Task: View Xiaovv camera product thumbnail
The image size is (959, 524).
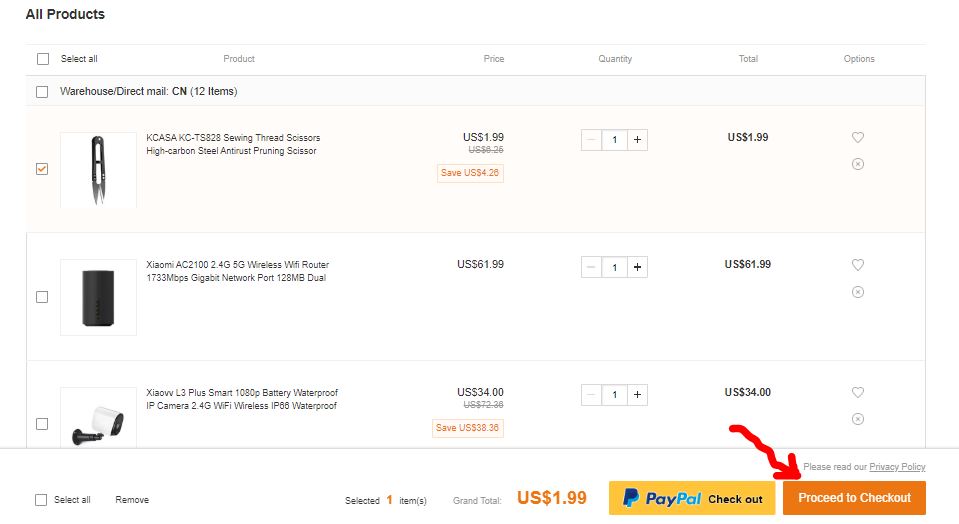Action: pyautogui.click(x=98, y=418)
